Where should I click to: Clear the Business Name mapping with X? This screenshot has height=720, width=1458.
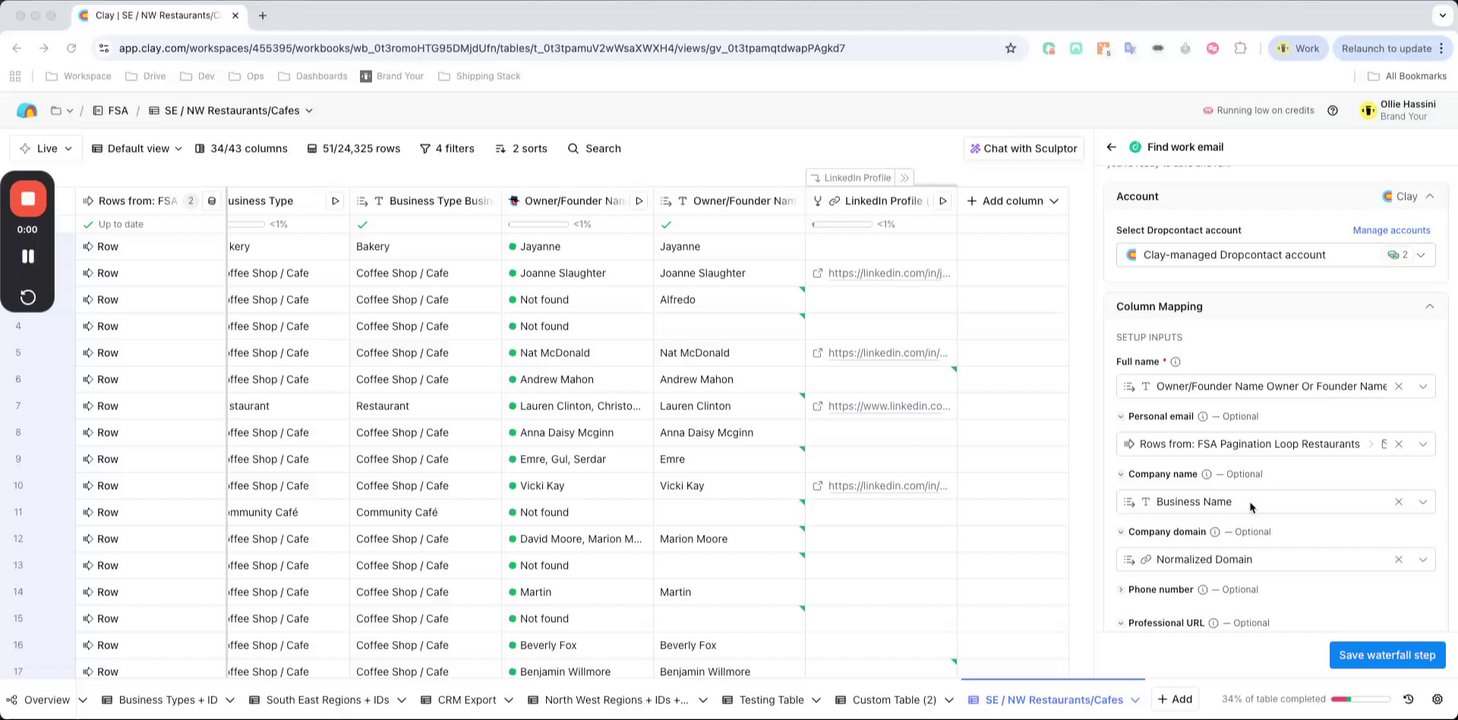[x=1398, y=502]
